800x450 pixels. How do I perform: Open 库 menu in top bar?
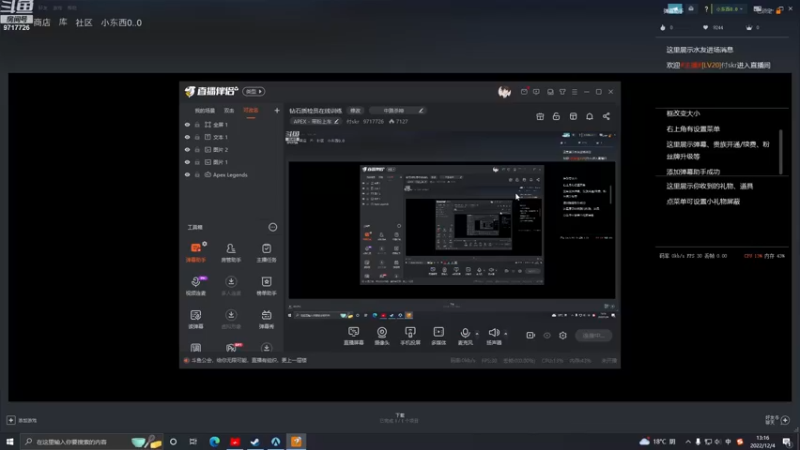(63, 22)
